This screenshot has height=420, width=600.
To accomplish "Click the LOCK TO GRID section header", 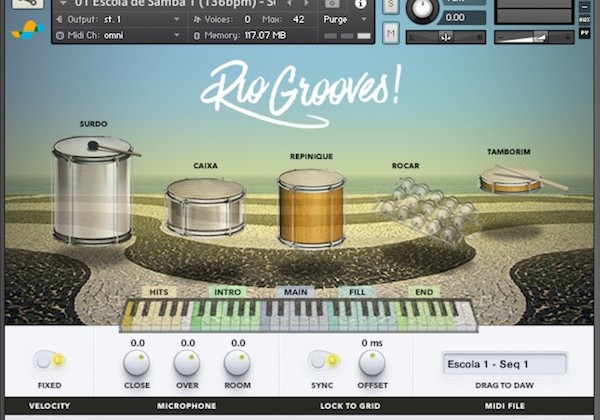I will tap(350, 406).
